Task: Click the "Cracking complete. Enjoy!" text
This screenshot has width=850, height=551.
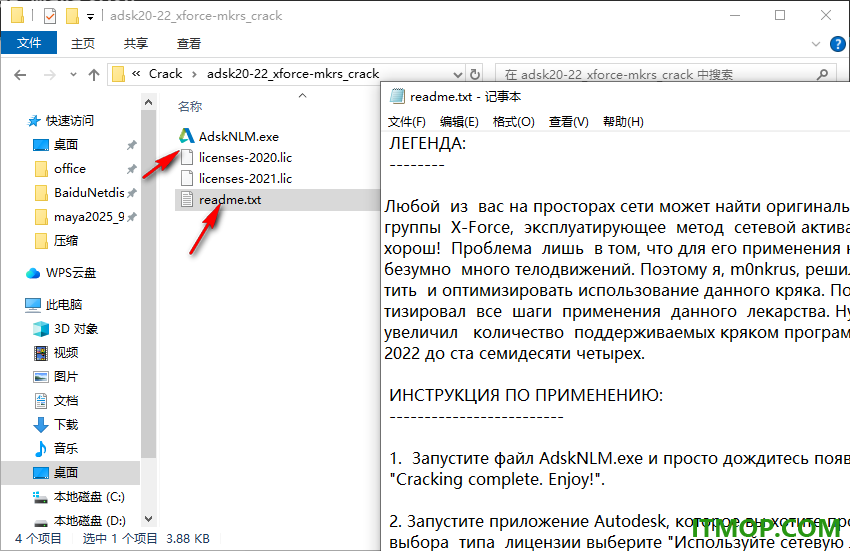Action: click(497, 479)
